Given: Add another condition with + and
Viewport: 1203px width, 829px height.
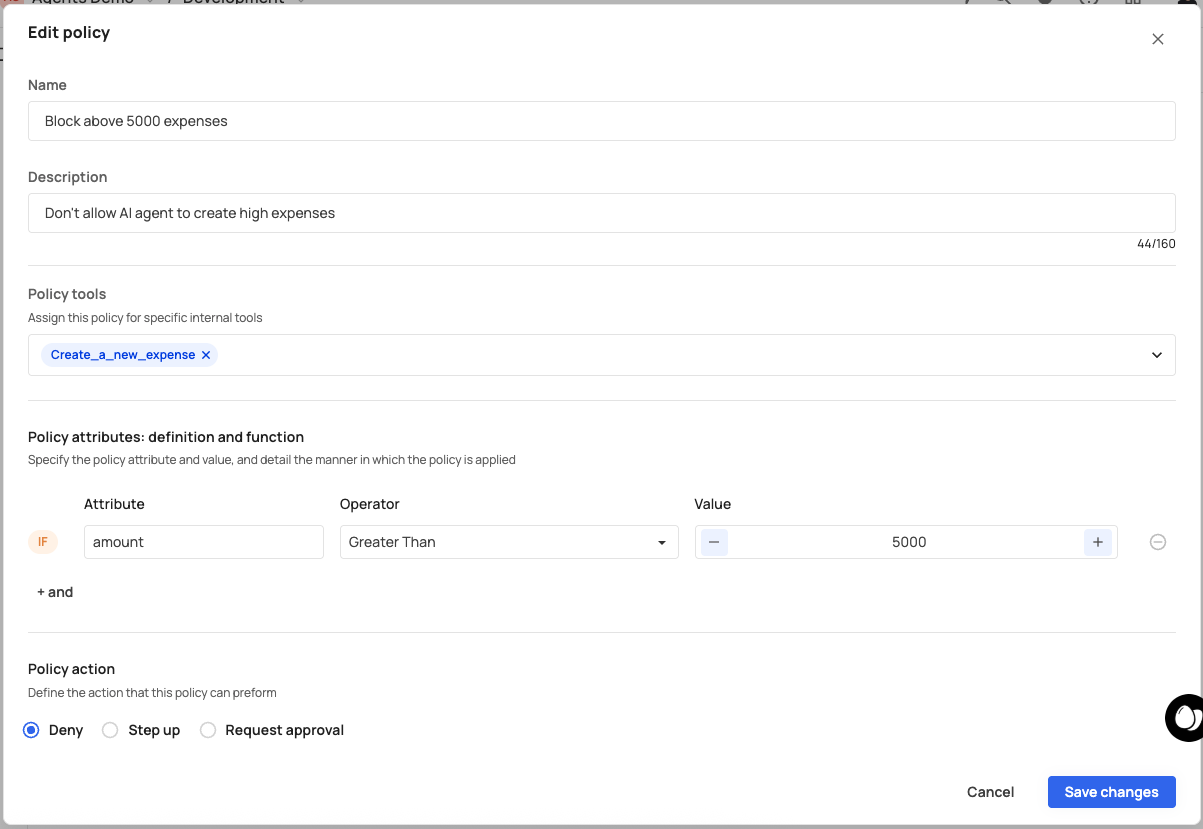Looking at the screenshot, I should (x=55, y=592).
